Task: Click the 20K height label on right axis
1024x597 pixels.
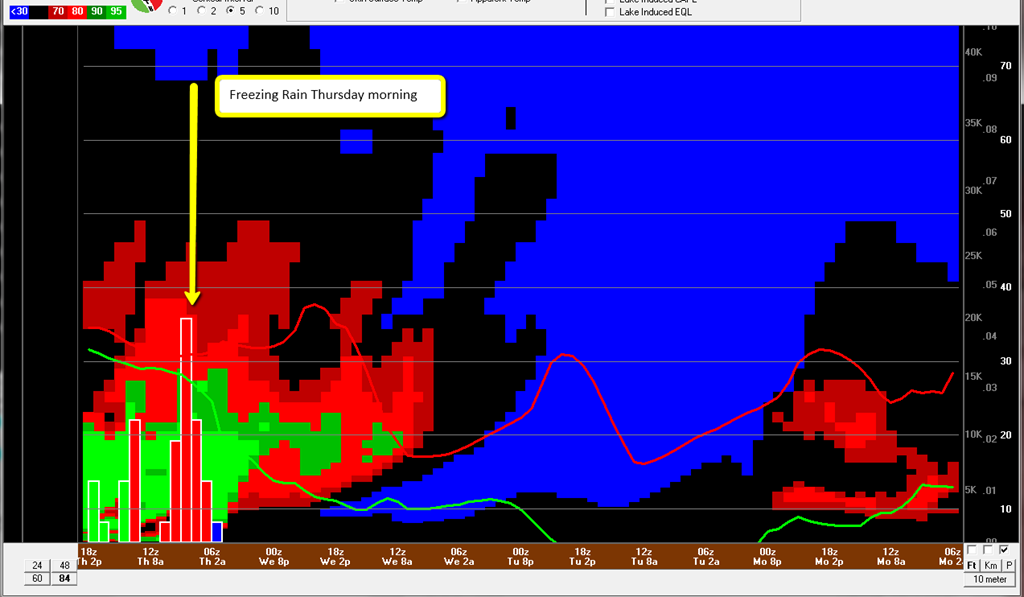Action: 973,317
